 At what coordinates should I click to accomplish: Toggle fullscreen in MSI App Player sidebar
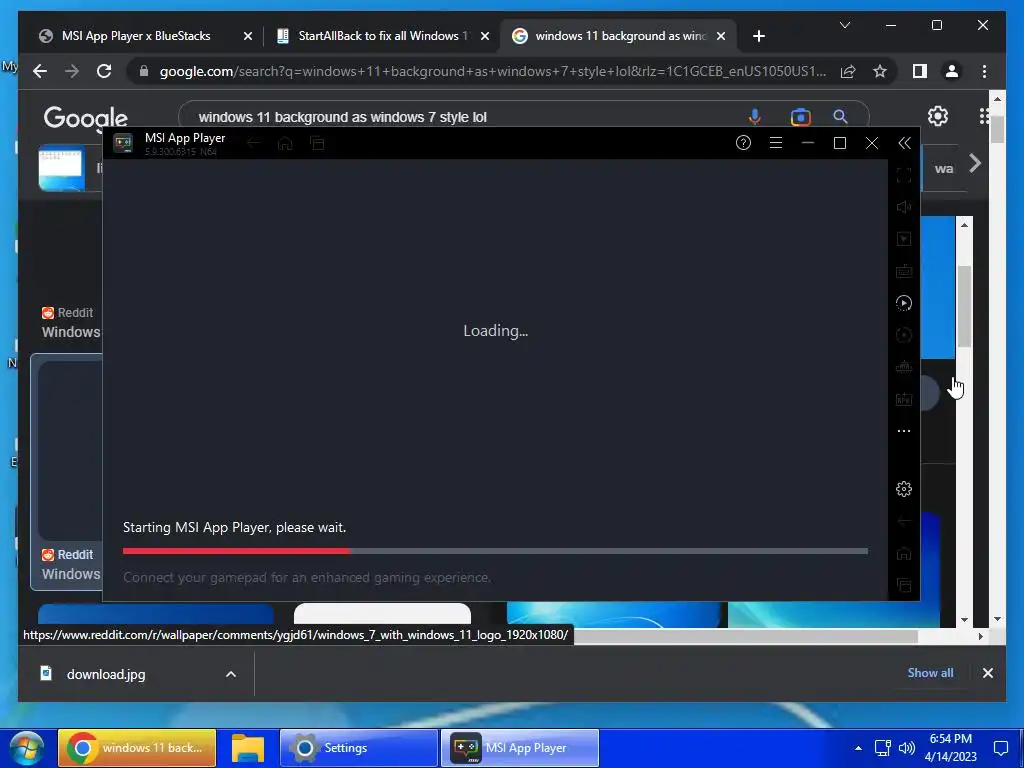tap(904, 175)
